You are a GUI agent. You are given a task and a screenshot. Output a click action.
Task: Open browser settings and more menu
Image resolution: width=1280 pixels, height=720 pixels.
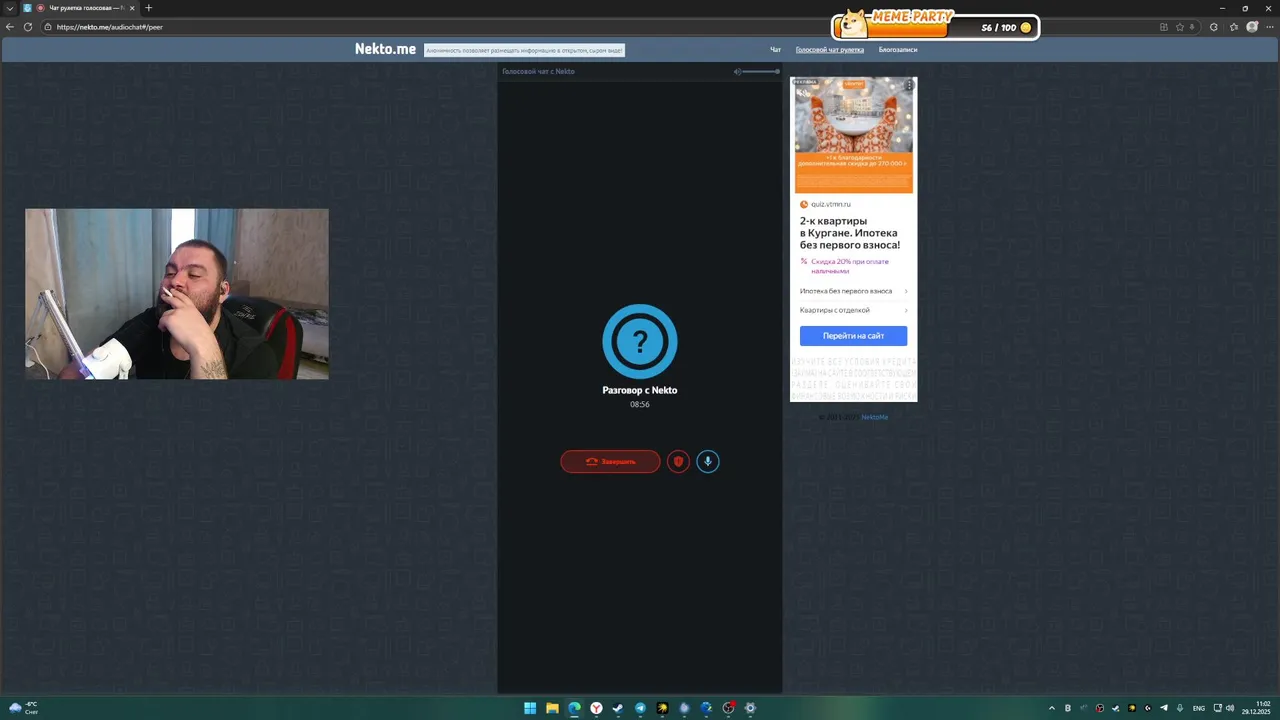(x=1270, y=27)
